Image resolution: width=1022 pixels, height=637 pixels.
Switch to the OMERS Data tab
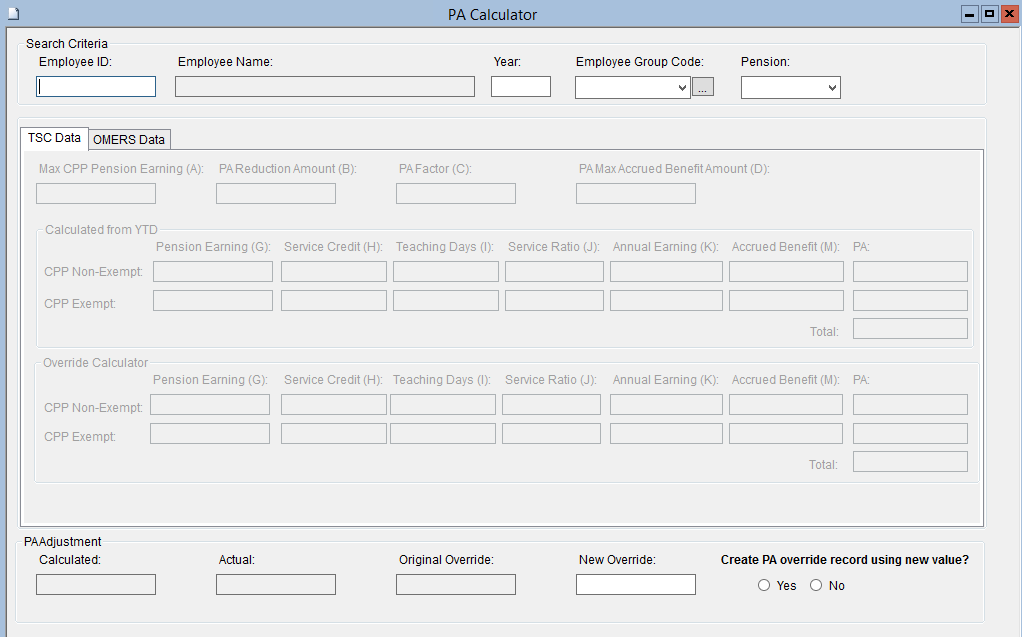coord(129,139)
